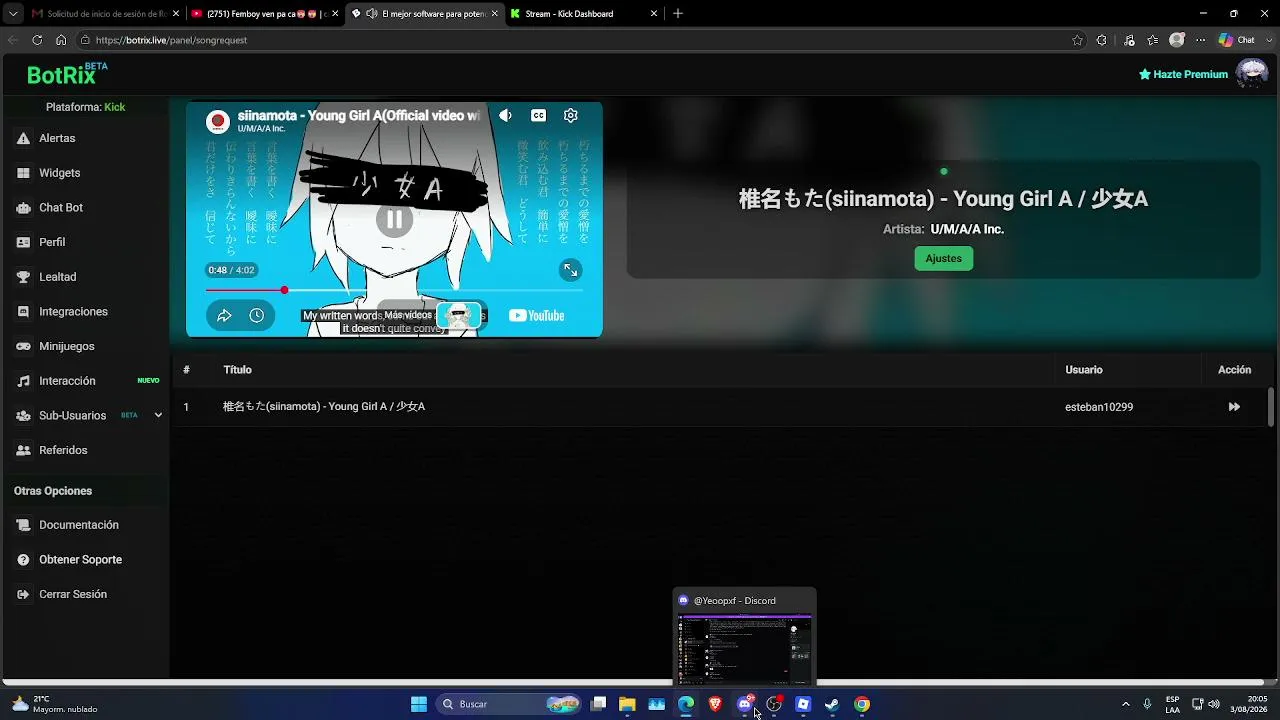Click the botrix.live address bar

570,40
